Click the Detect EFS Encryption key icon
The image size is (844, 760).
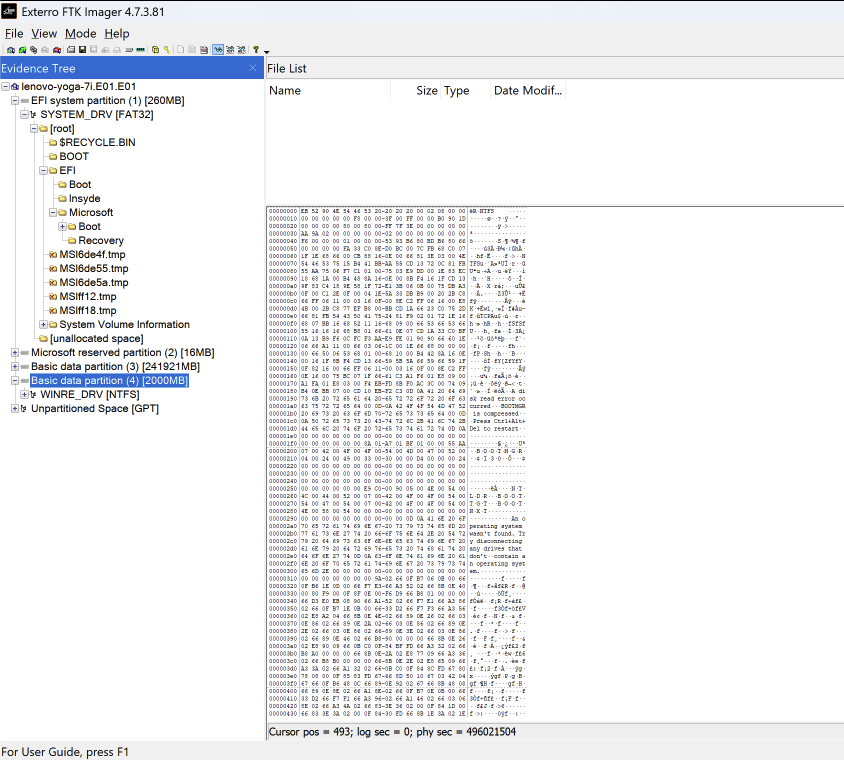pos(167,50)
